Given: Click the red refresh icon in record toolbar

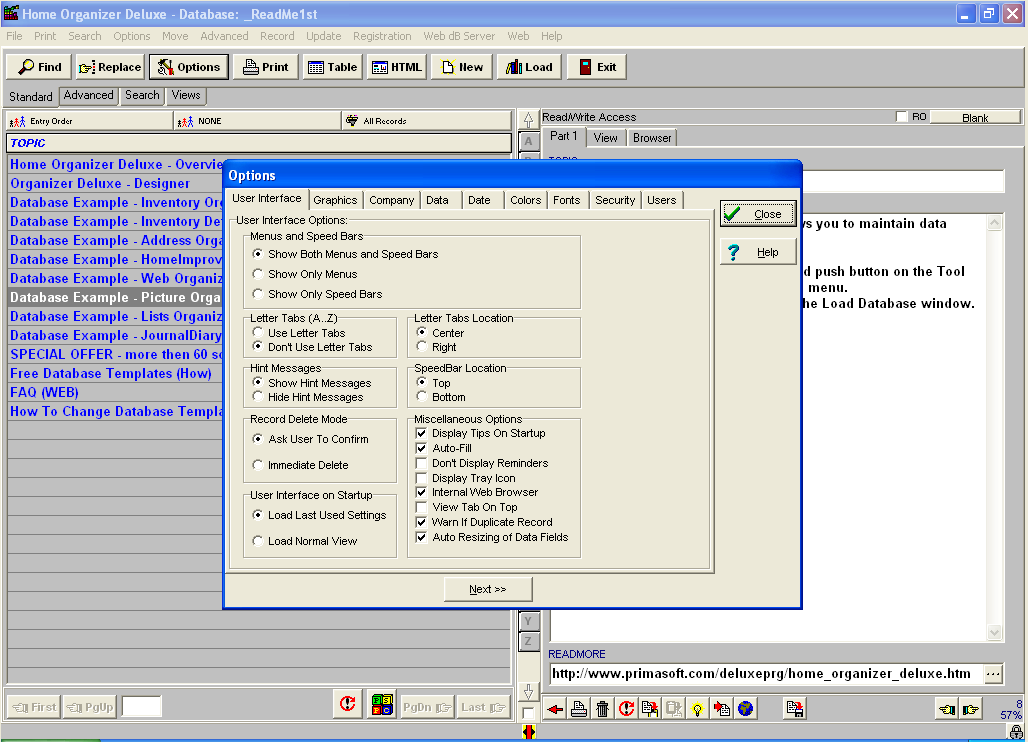Looking at the screenshot, I should coord(626,709).
